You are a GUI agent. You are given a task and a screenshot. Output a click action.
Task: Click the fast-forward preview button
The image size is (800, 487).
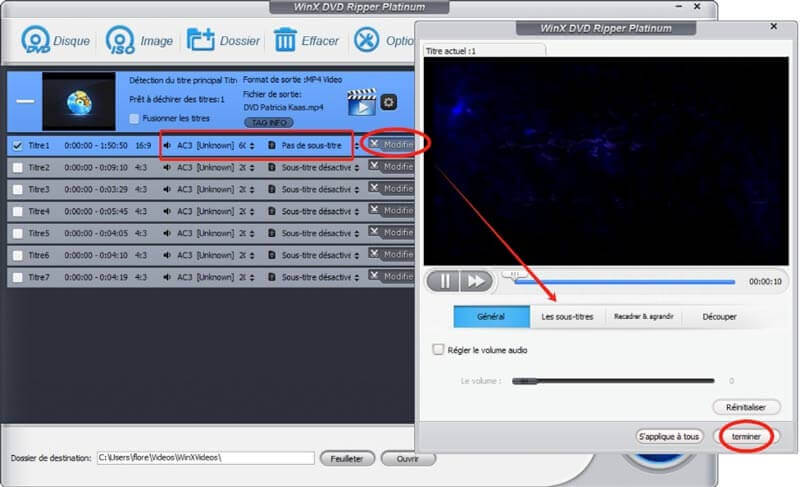(x=476, y=281)
